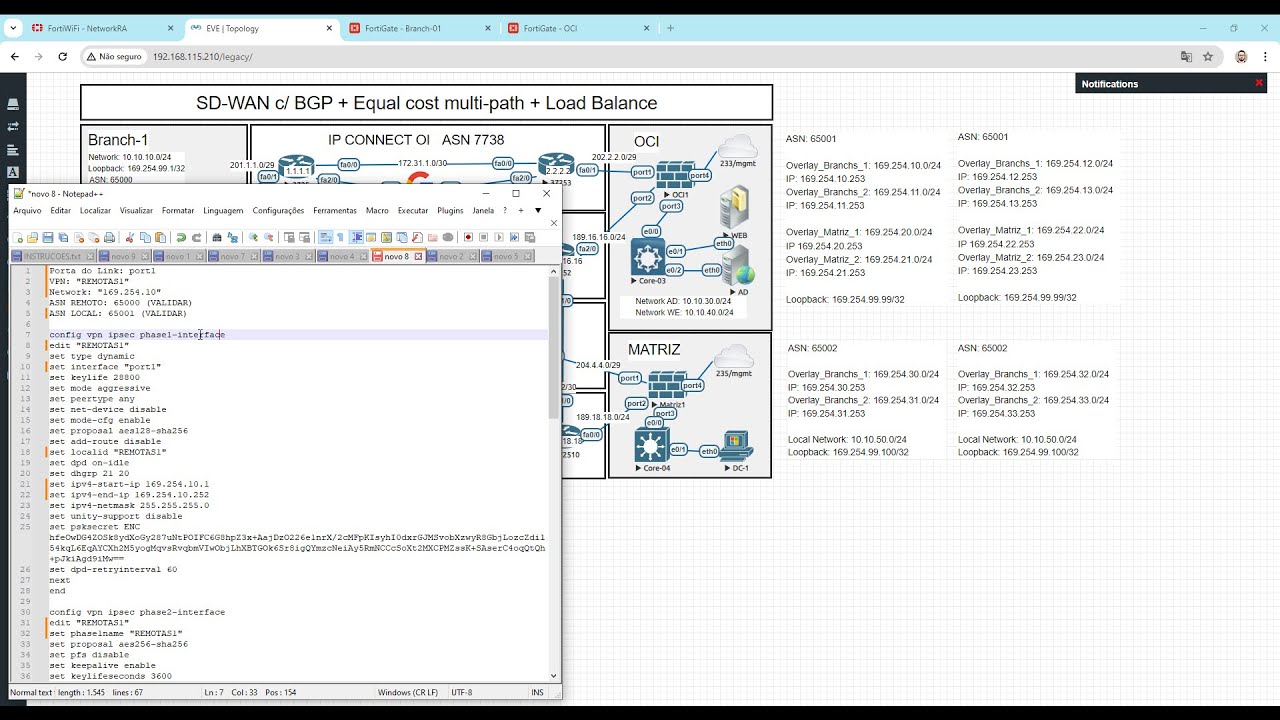Viewport: 1280px width, 720px height.
Task: Toggle the Indent guide toolbar icon
Action: click(356, 238)
